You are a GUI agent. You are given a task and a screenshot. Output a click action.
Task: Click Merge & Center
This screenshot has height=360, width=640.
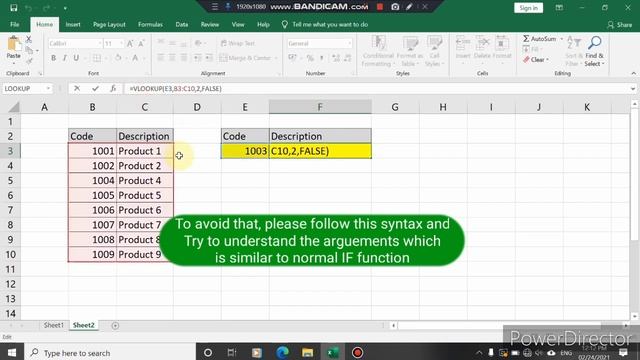tap(245, 58)
